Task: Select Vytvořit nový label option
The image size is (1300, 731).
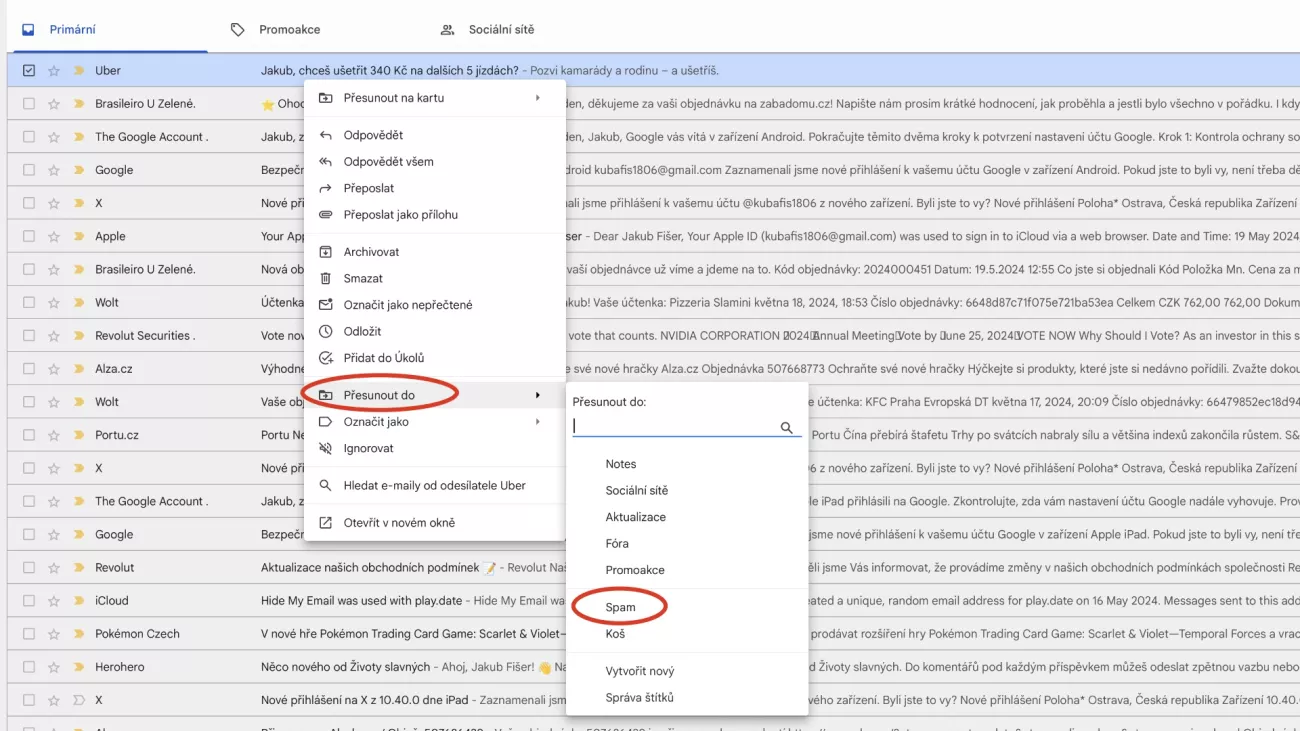Action: [x=639, y=671]
